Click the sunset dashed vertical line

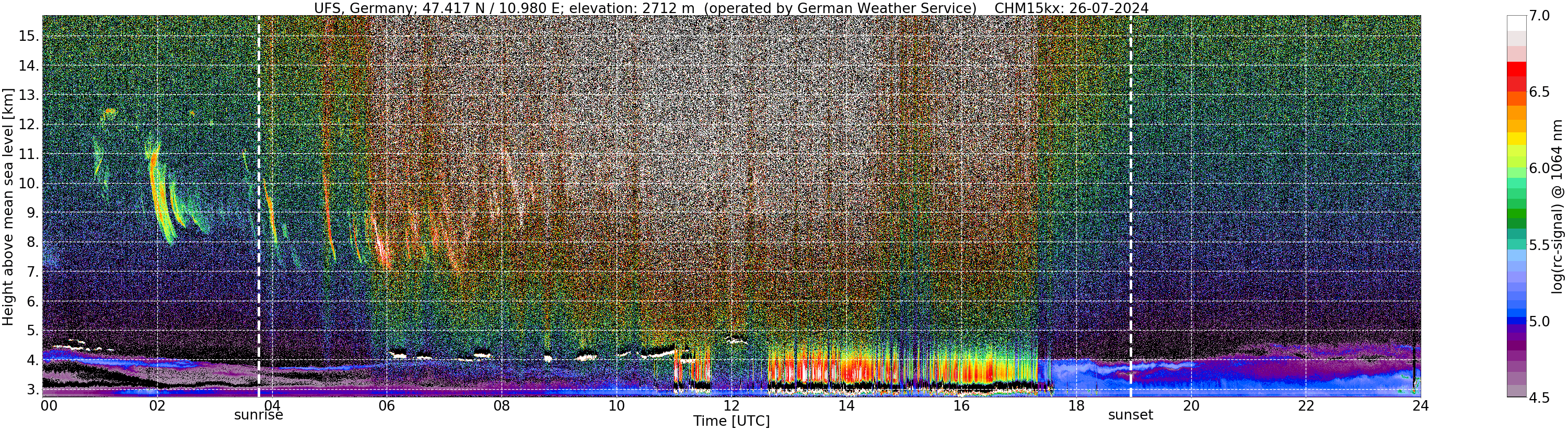point(1131,206)
